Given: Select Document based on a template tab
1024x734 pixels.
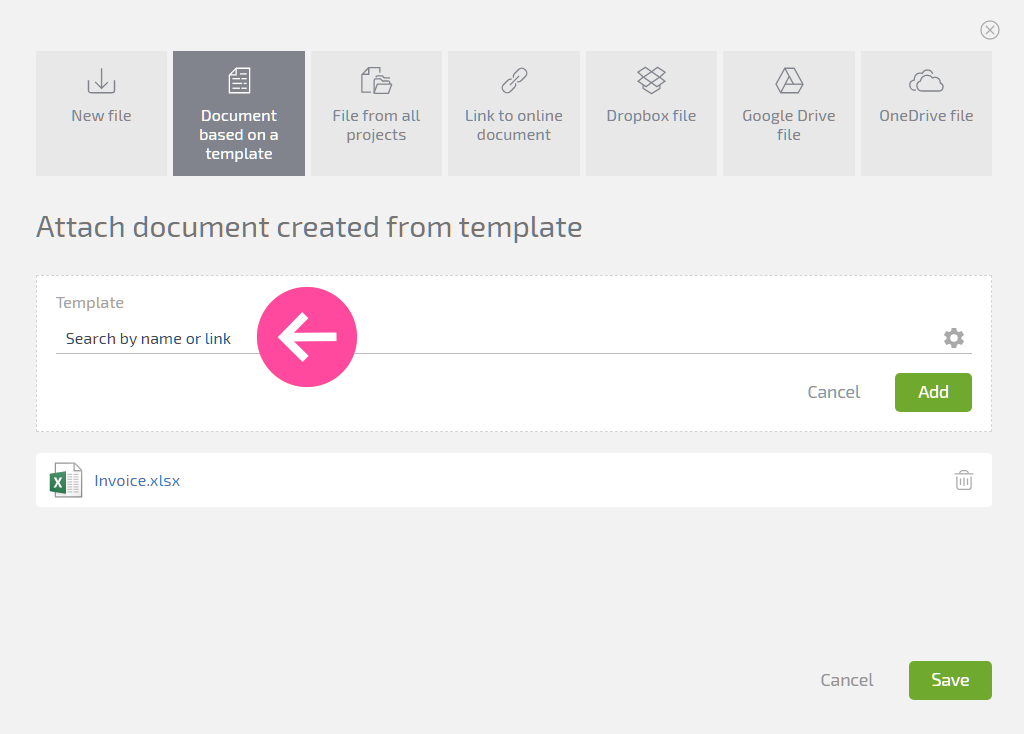Looking at the screenshot, I should (239, 113).
